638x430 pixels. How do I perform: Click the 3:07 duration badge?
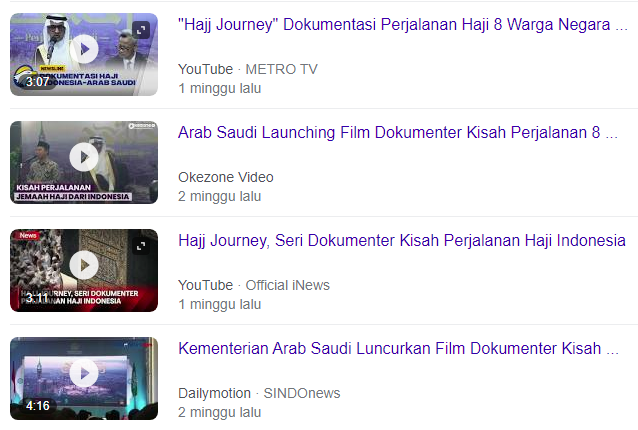pyautogui.click(x=37, y=82)
